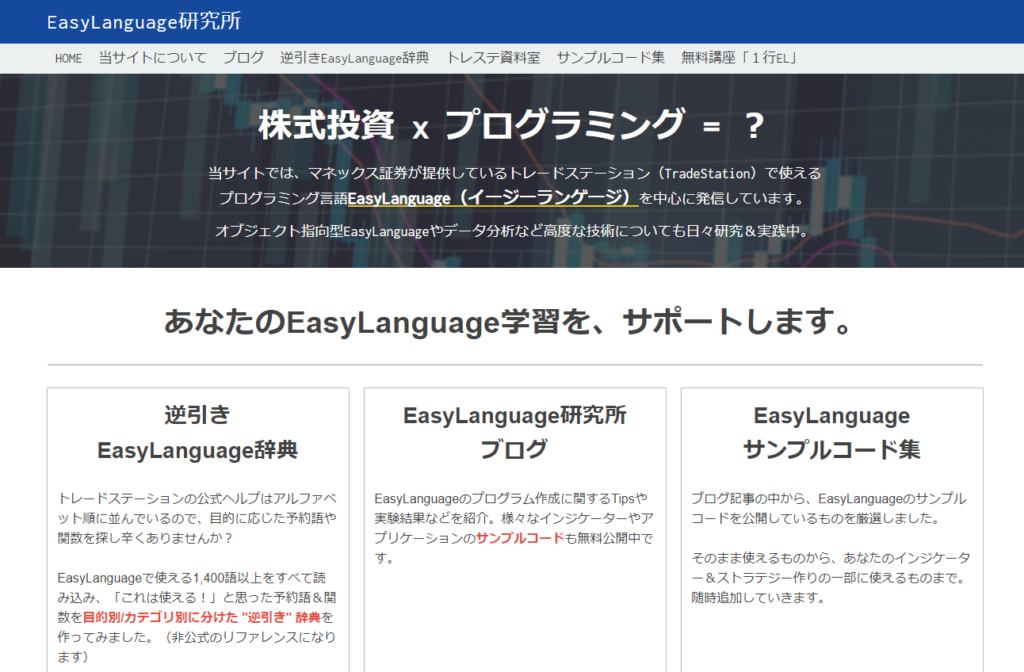Select the ブログ navigation item
Image resolution: width=1024 pixels, height=672 pixels.
(x=244, y=57)
